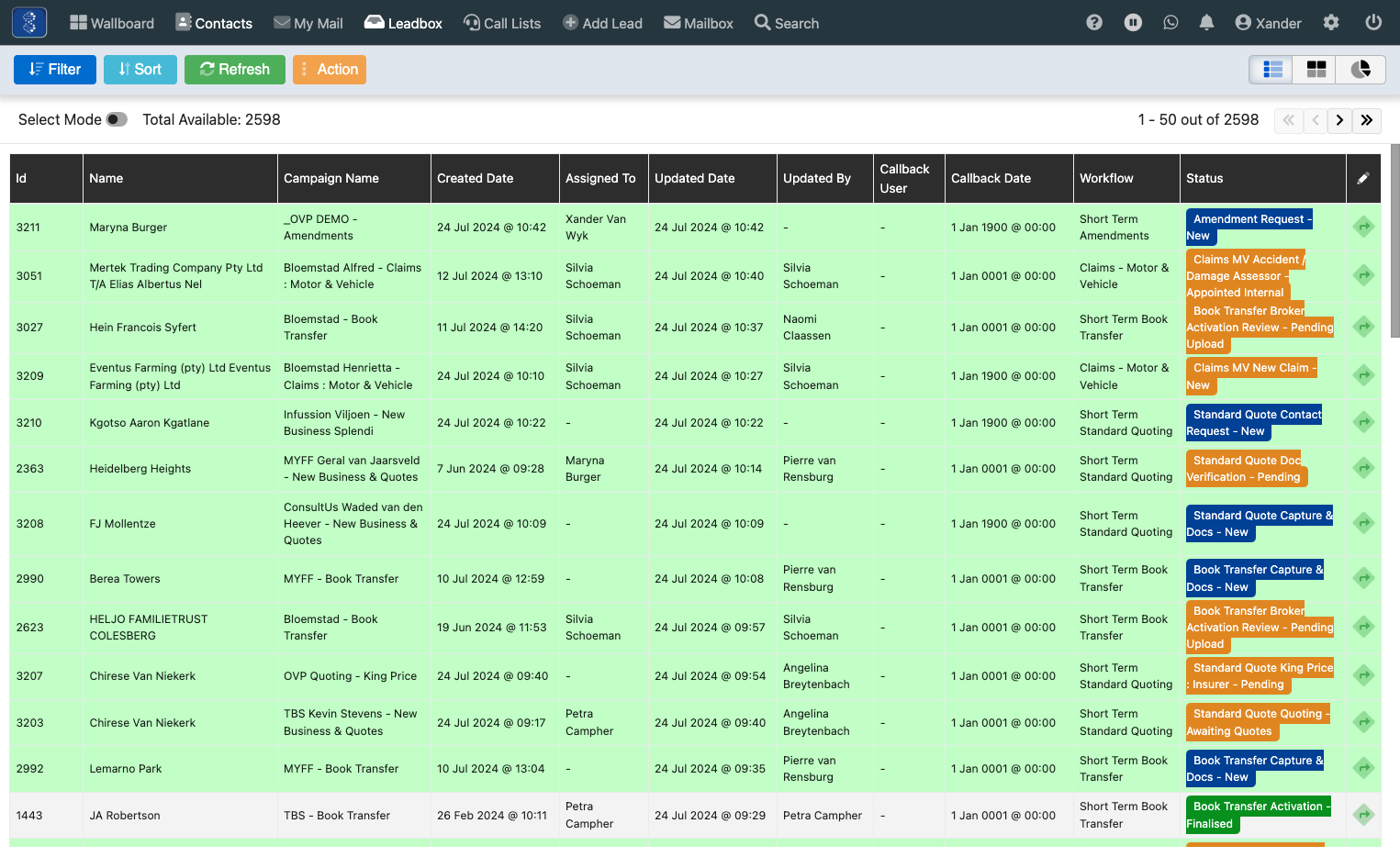Screen dimensions: 1400x857
Task: Open lead 3051 Mertek Trading arrow icon
Action: point(1364,275)
